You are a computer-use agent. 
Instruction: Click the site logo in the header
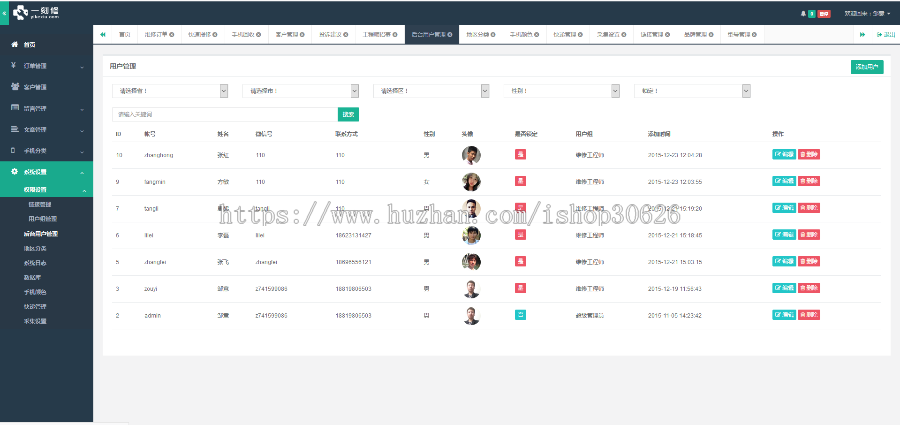click(x=36, y=12)
